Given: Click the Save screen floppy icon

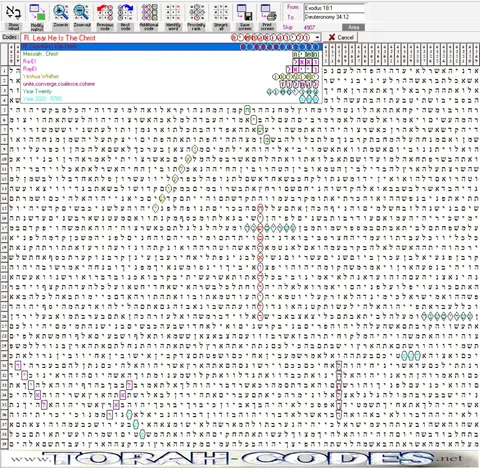Looking at the screenshot, I should (x=244, y=12).
